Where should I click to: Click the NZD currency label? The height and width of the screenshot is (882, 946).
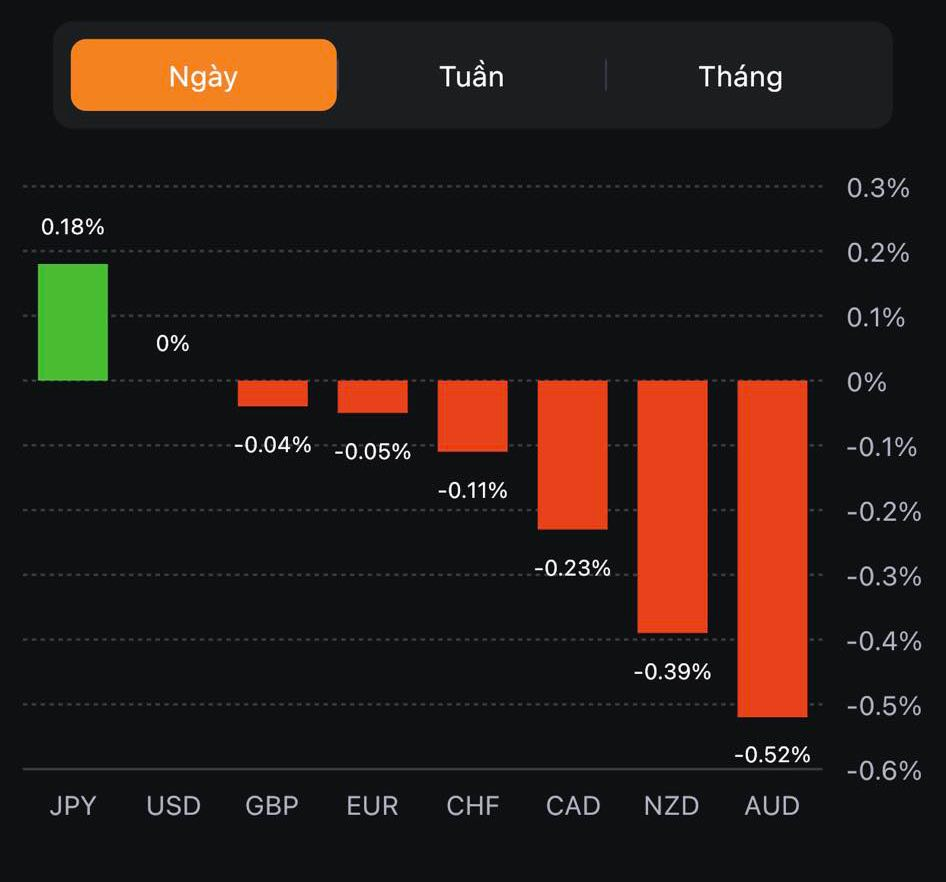coord(672,806)
